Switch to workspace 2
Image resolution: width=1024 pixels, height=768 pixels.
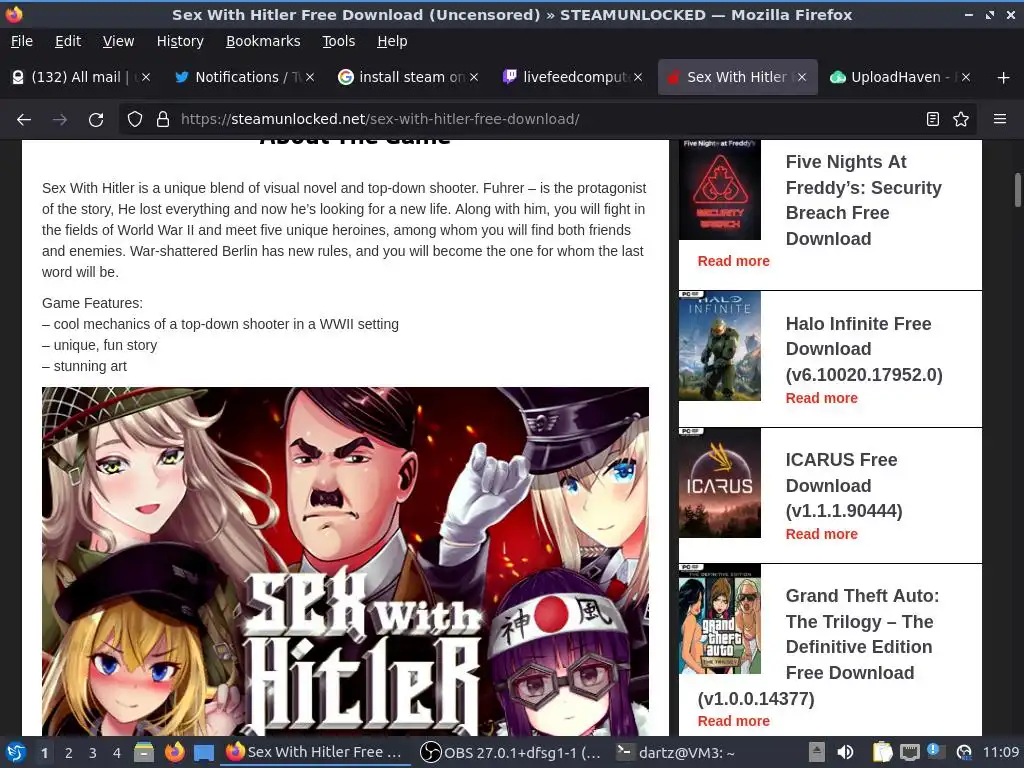tap(69, 753)
